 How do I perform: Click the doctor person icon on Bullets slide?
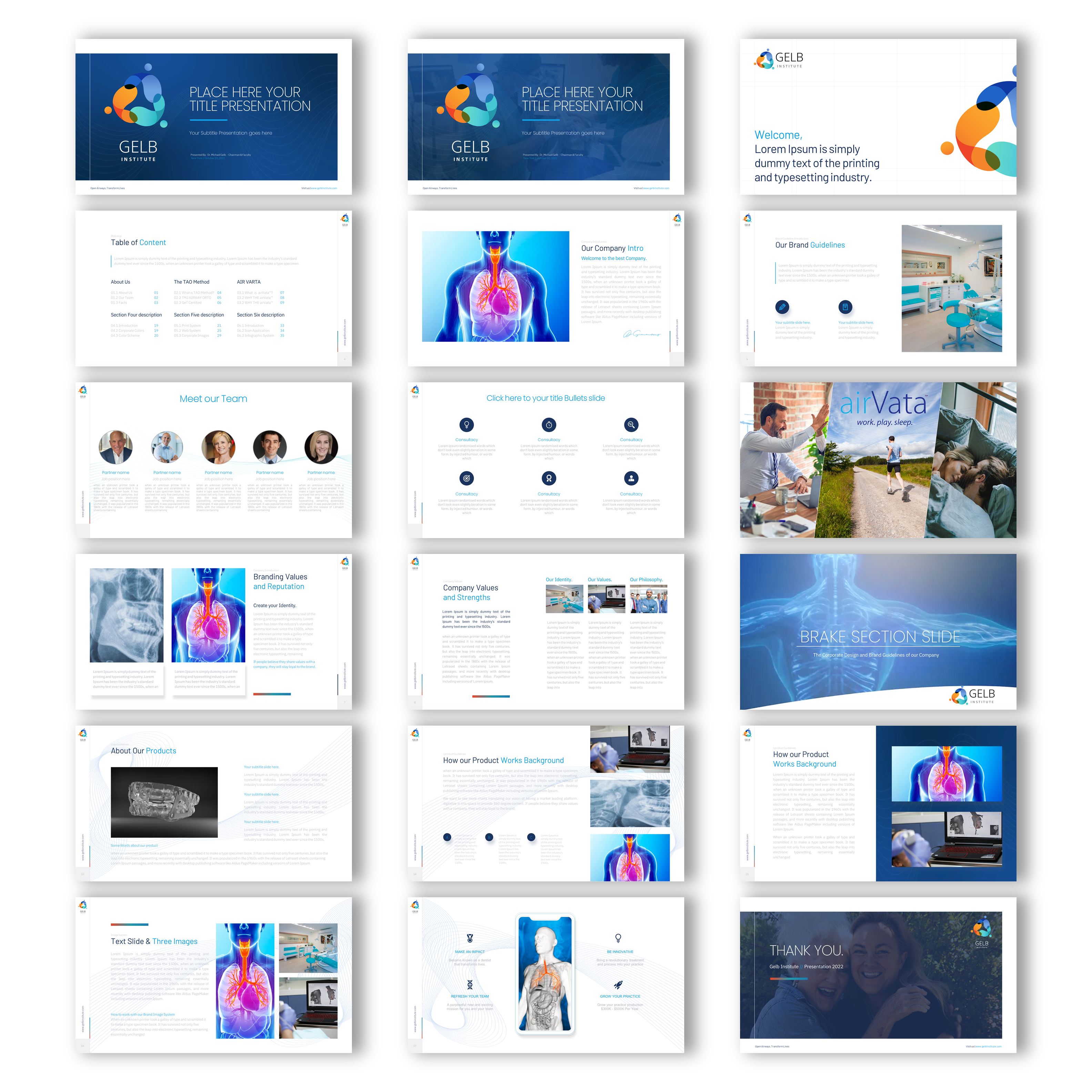pos(631,479)
